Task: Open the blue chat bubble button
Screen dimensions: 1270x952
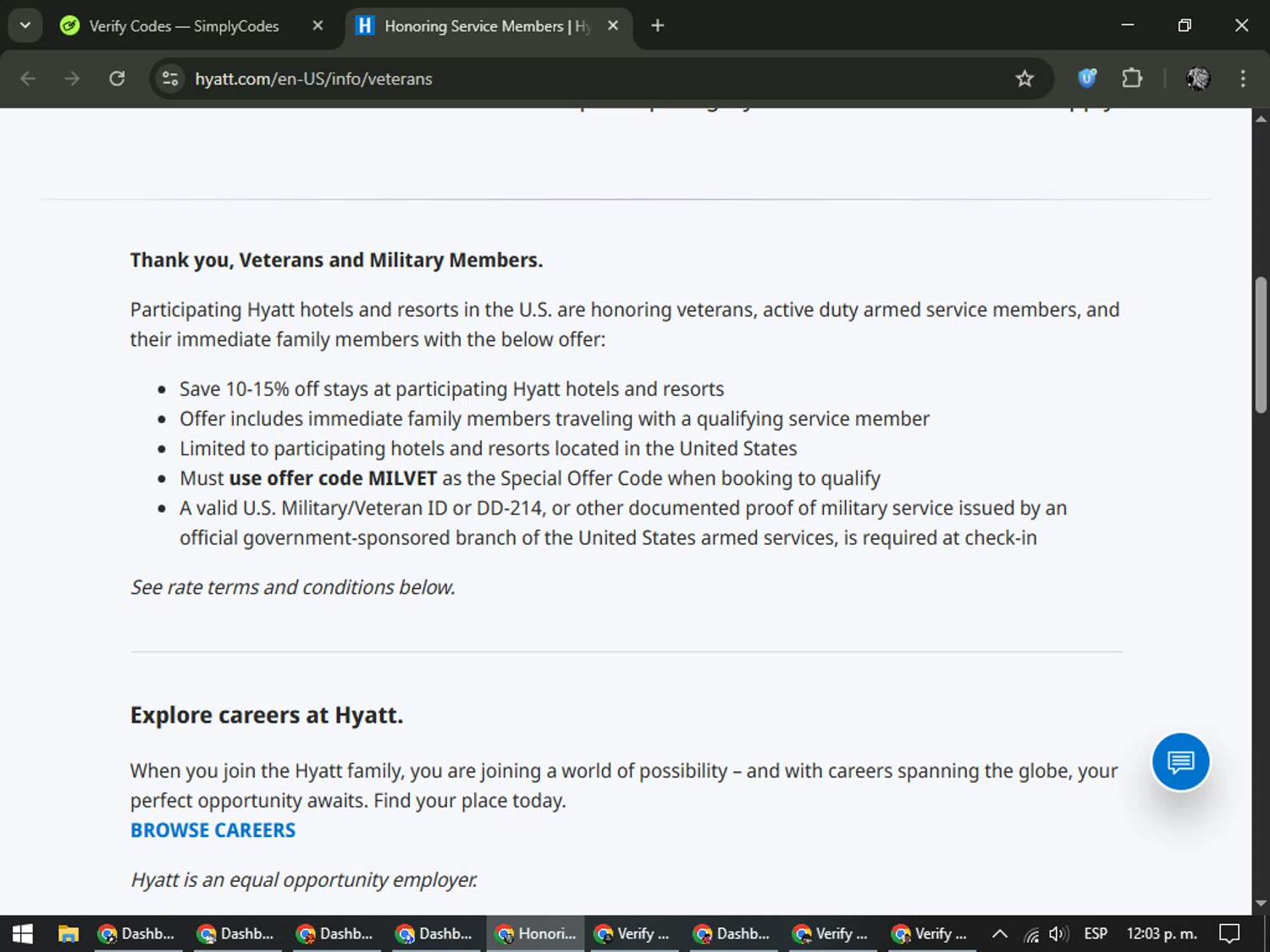Action: pyautogui.click(x=1180, y=762)
